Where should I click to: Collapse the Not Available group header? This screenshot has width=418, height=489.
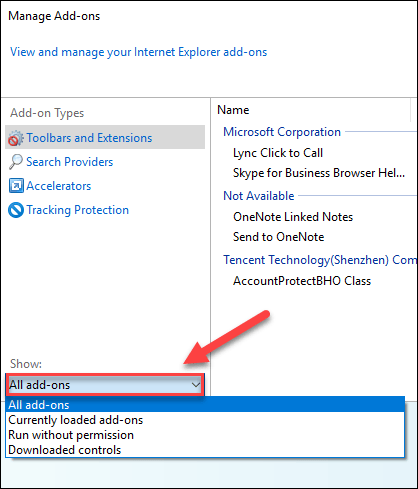pyautogui.click(x=259, y=196)
